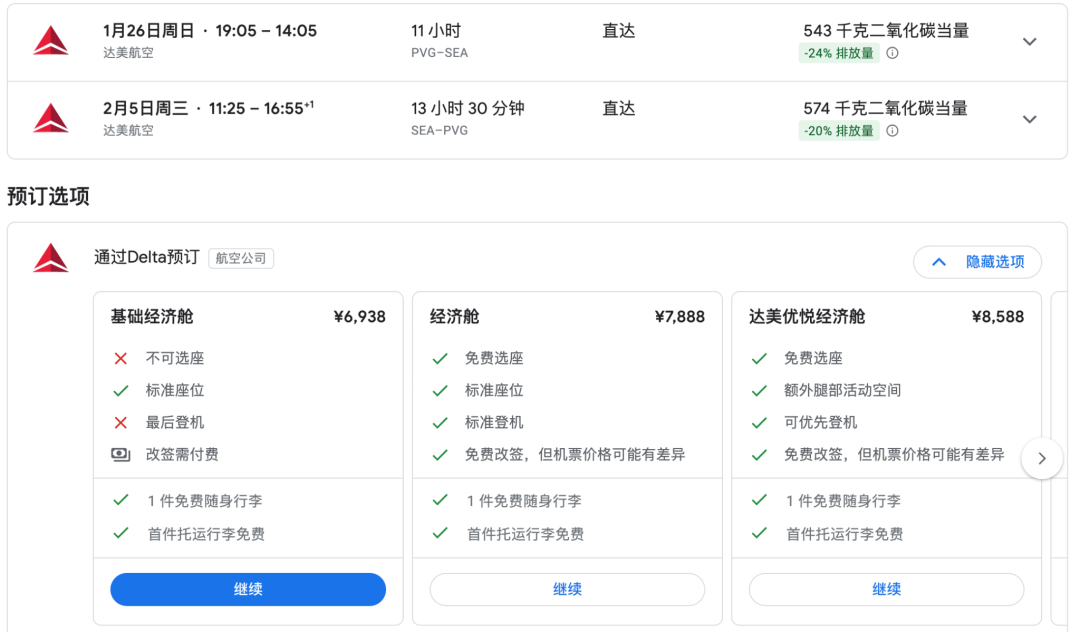Click the -24% 排放量 green badge
This screenshot has height=632, width=1080.
838,53
